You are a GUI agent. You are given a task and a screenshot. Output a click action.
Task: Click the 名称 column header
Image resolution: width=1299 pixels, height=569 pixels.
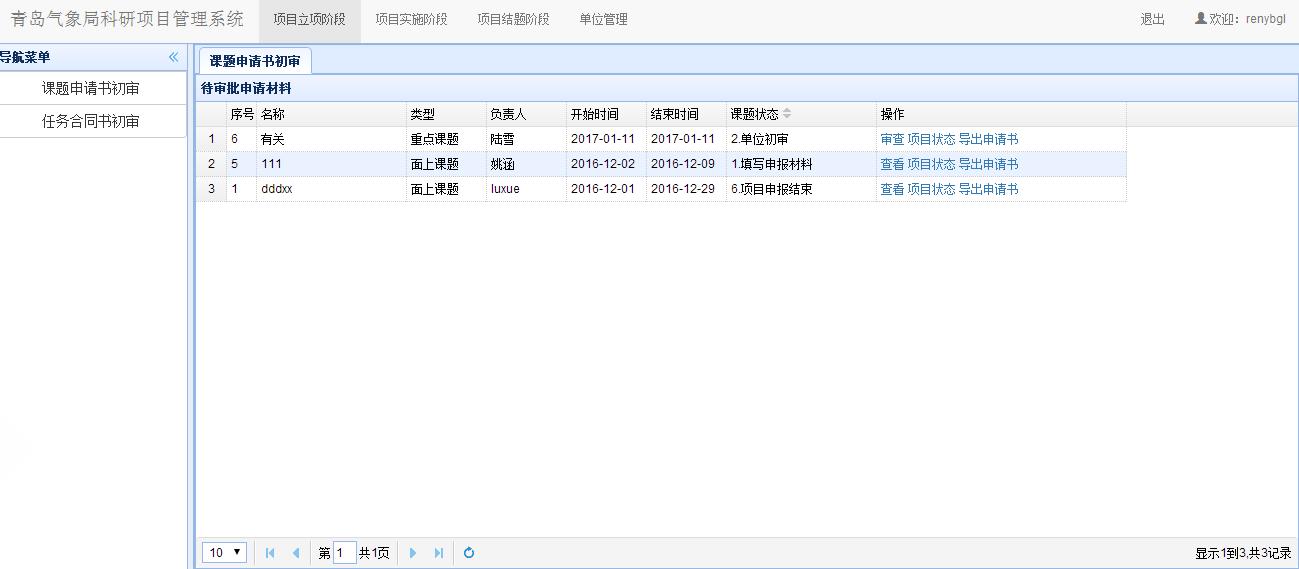(x=332, y=114)
